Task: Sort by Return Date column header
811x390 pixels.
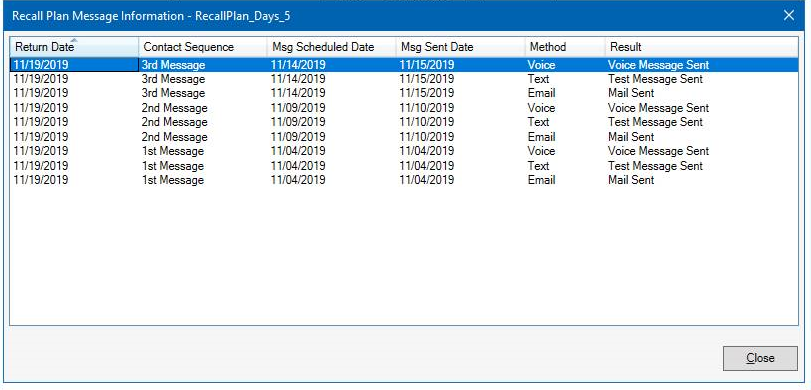Action: [74, 47]
